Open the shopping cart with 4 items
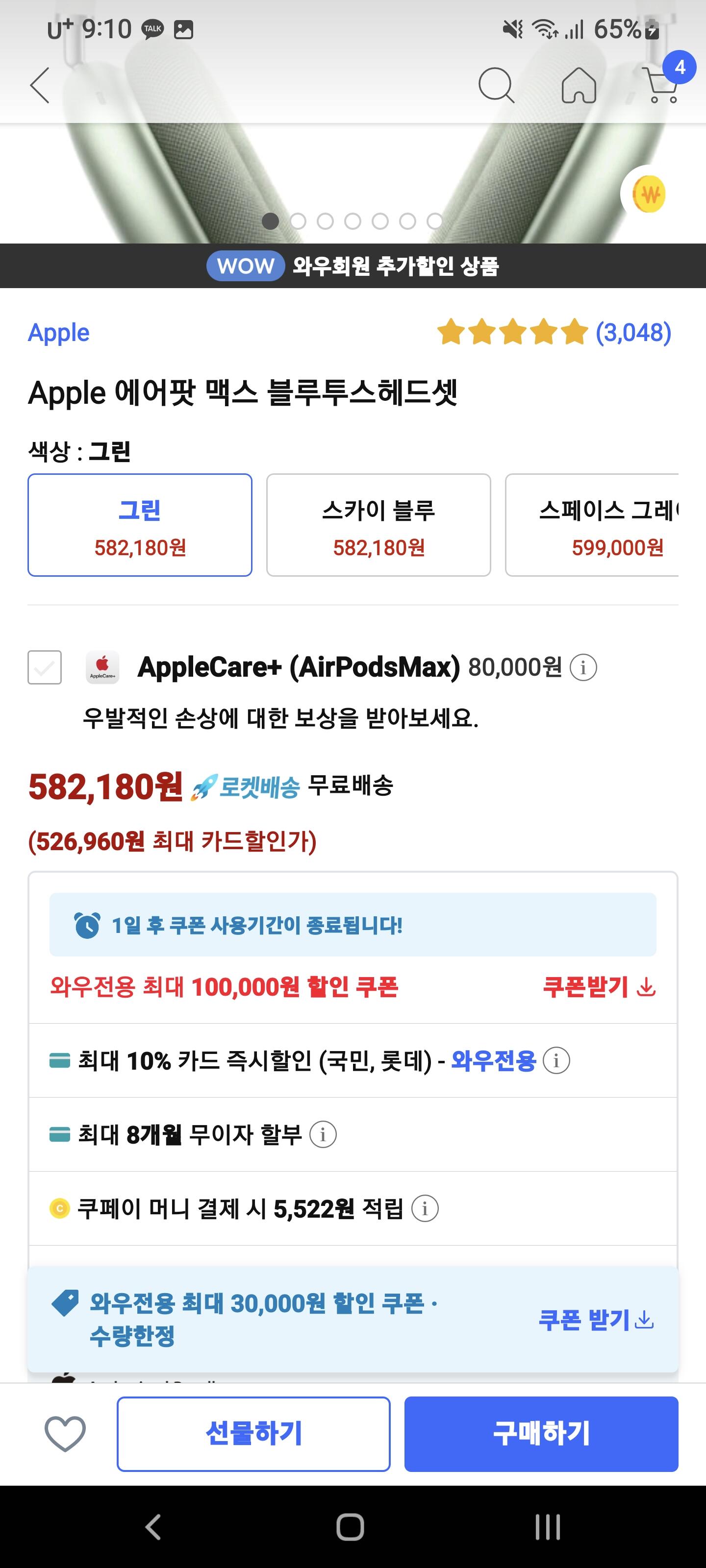Screen dimensions: 706x1568 660,85
